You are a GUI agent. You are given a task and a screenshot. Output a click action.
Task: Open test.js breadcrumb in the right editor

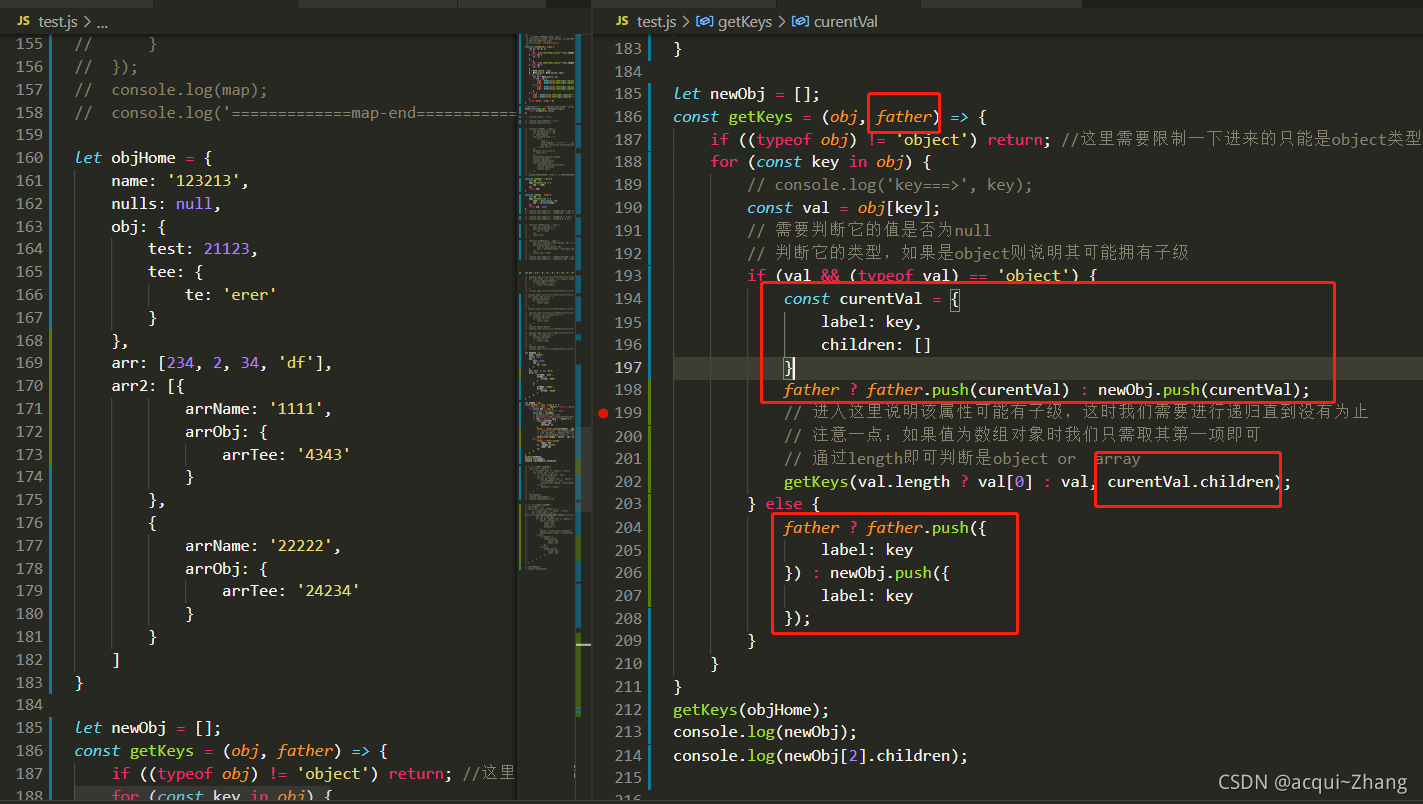point(656,21)
